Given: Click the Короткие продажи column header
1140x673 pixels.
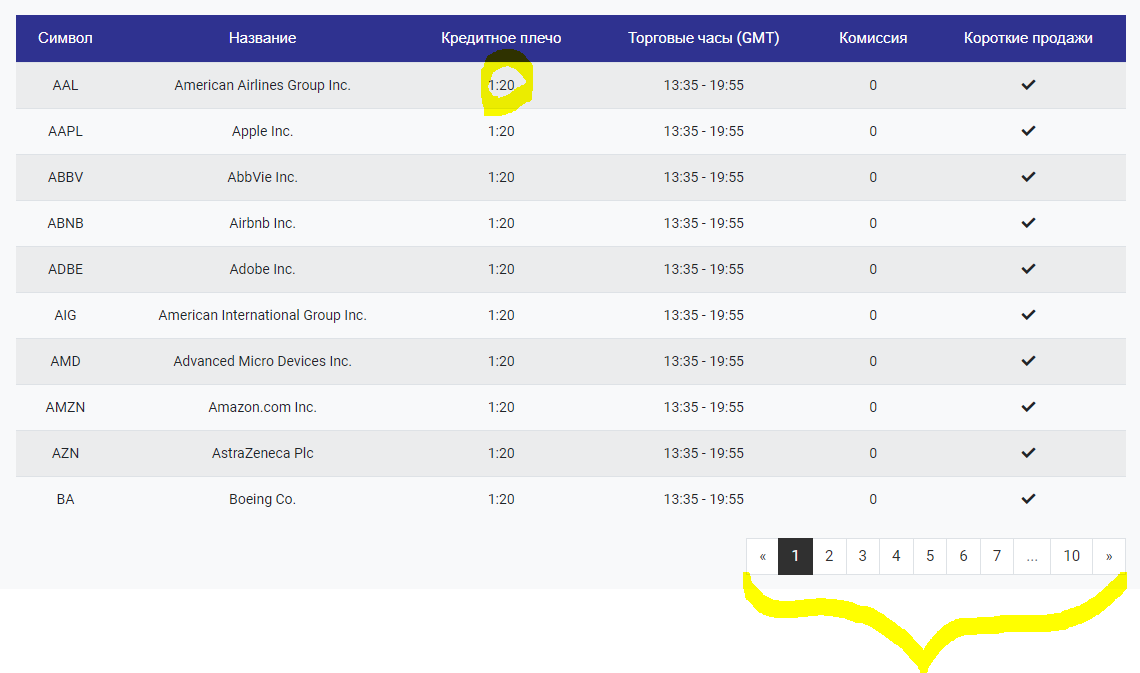Looking at the screenshot, I should coord(1028,38).
